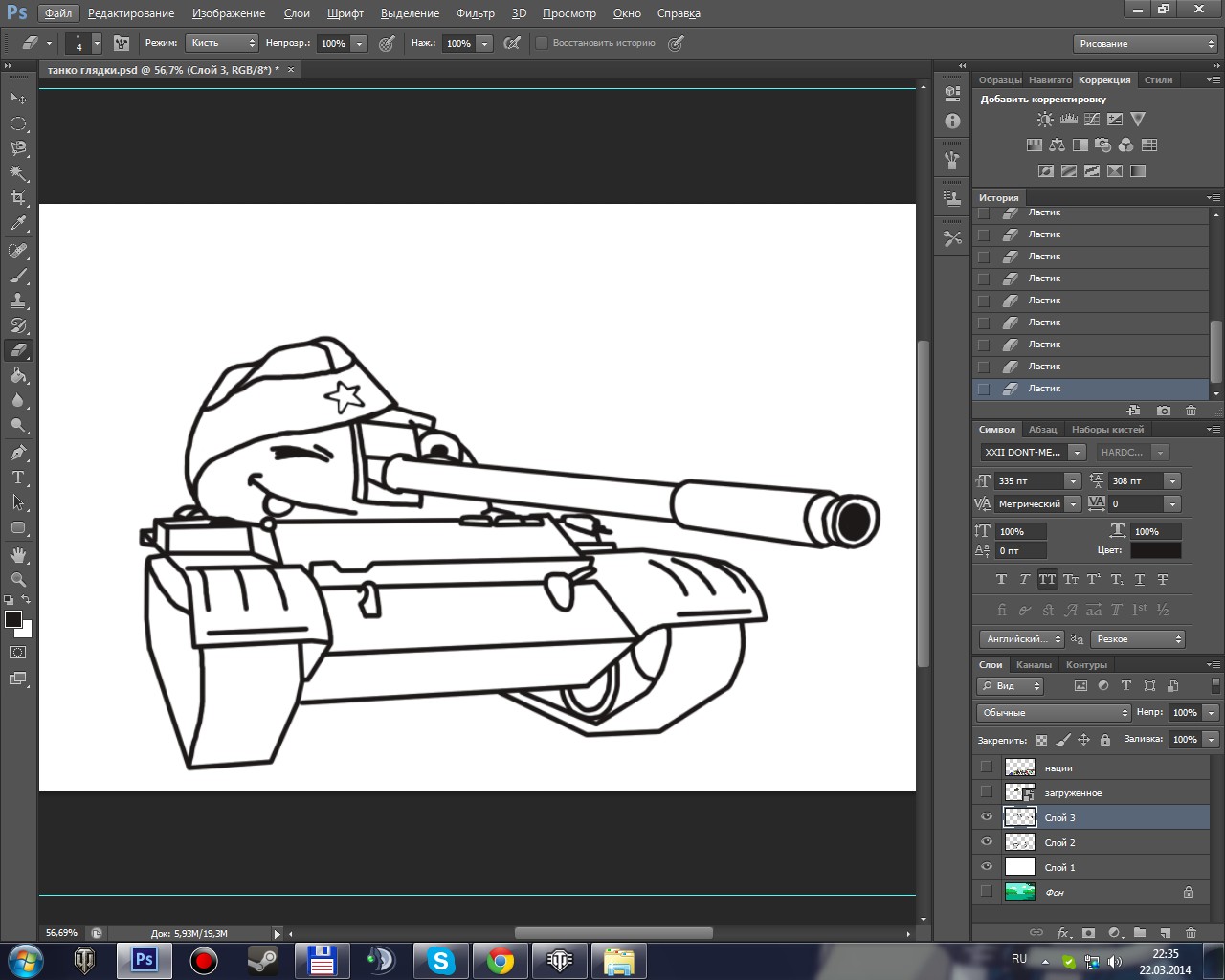This screenshot has height=980, width=1225.
Task: Open the Режим Кисть dropdown
Action: [x=222, y=43]
